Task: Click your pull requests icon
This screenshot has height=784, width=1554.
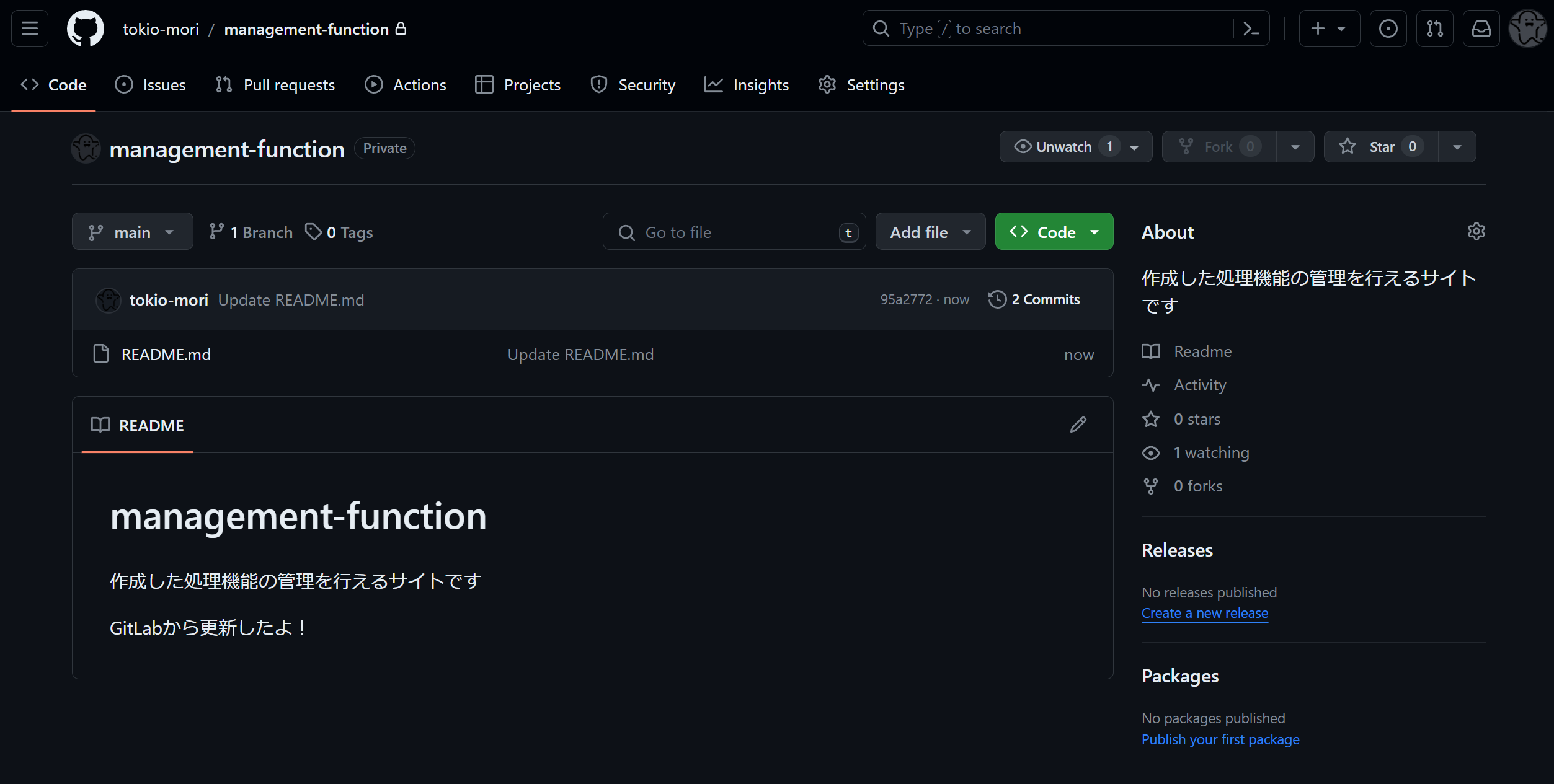Action: [x=1435, y=28]
